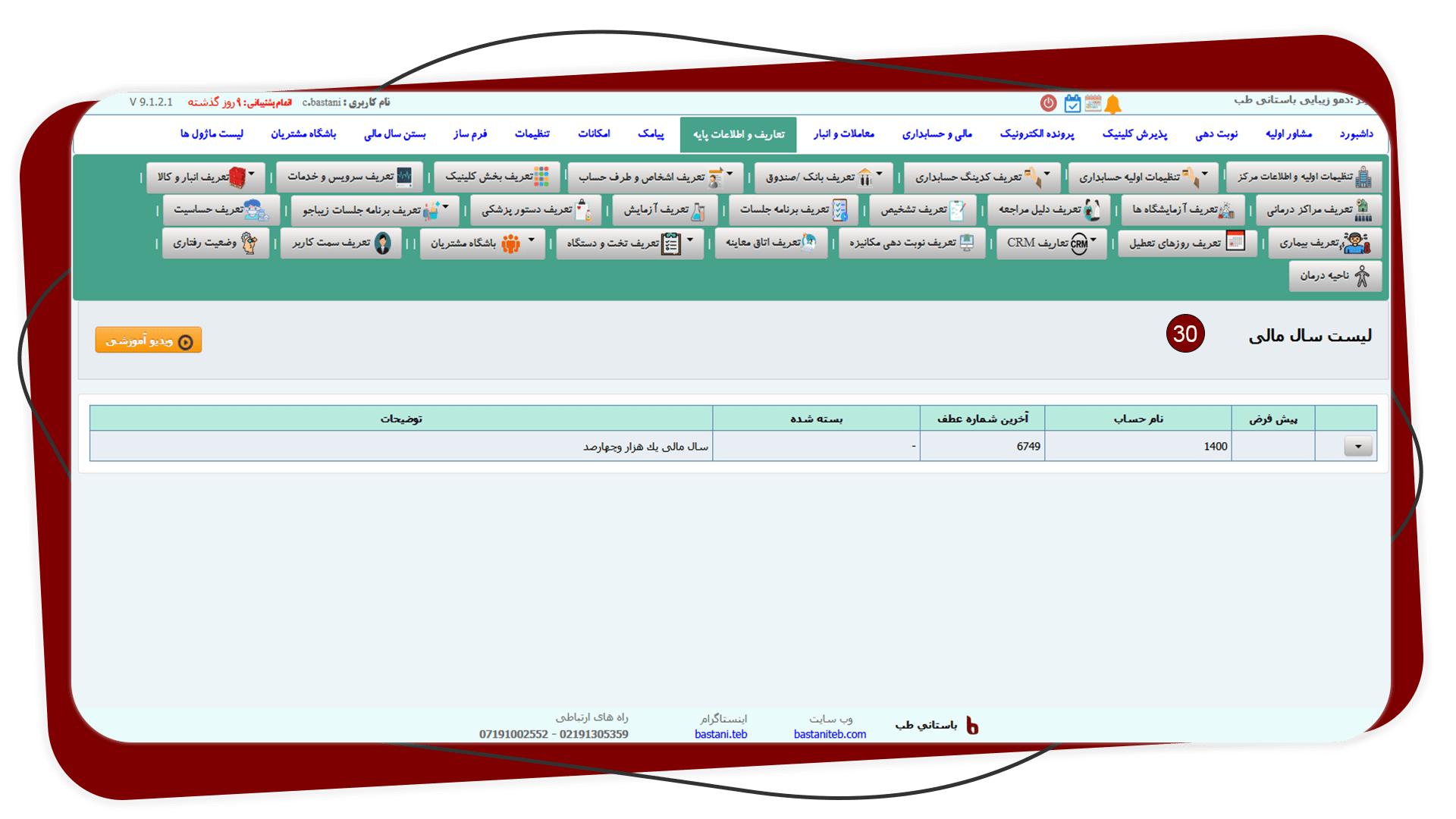Click the تعریف سرویس و خدمات monitor icon
Screen dimensions: 1456x819
coord(404,176)
